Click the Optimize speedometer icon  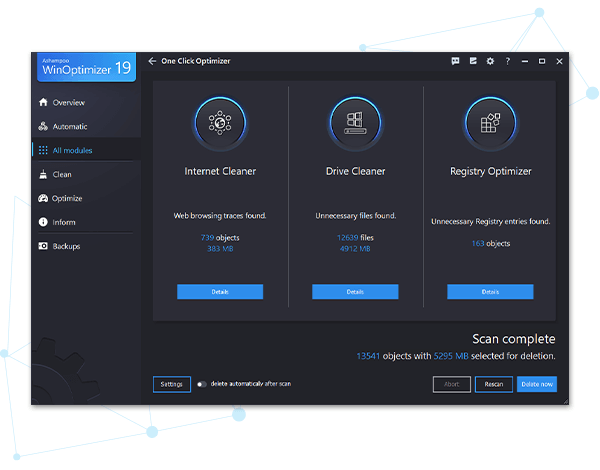(43, 198)
